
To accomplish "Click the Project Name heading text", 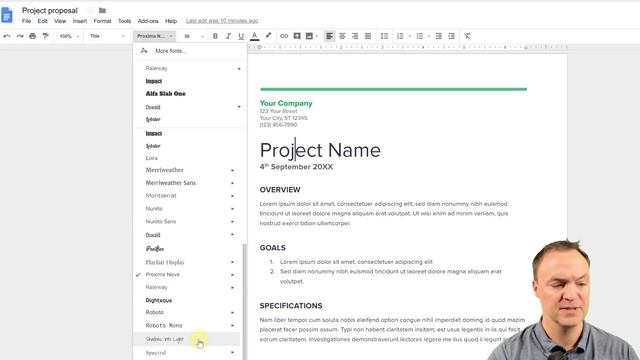I will (x=320, y=150).
